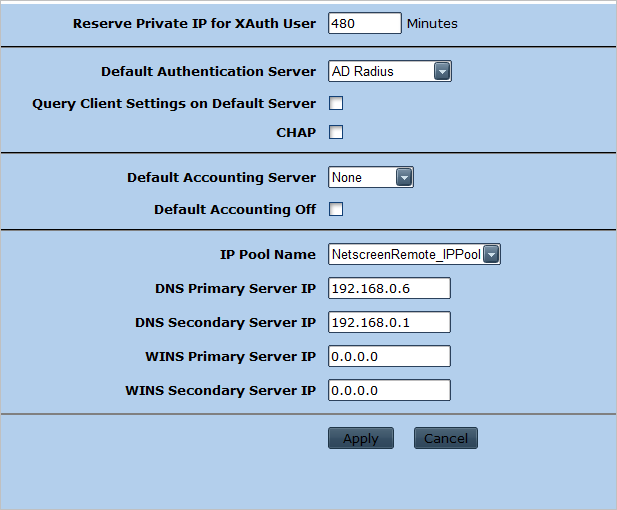This screenshot has width=617, height=510.
Task: Focus the DNS Secondary Server IP field
Action: pyautogui.click(x=389, y=322)
